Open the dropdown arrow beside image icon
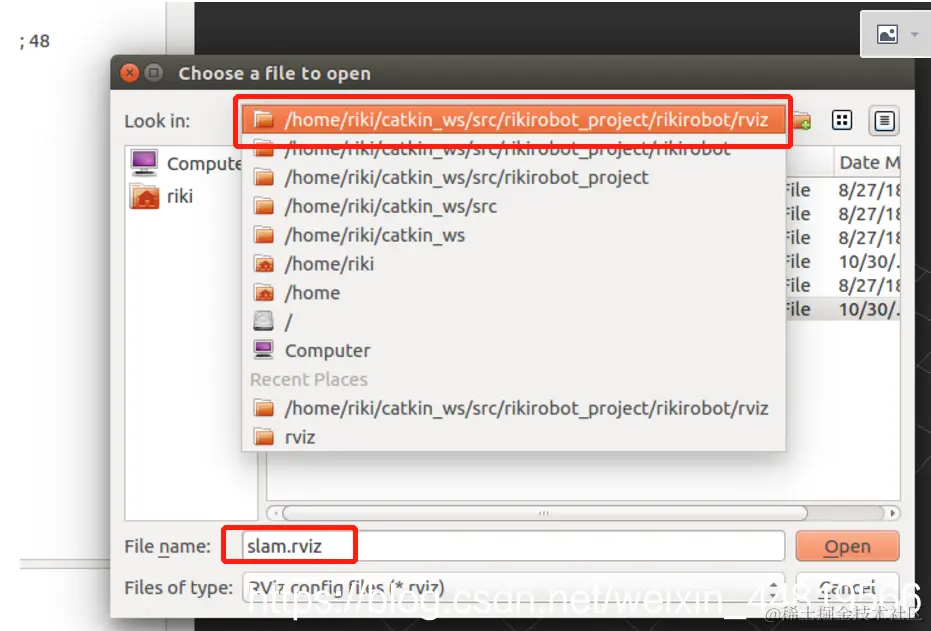 (914, 35)
